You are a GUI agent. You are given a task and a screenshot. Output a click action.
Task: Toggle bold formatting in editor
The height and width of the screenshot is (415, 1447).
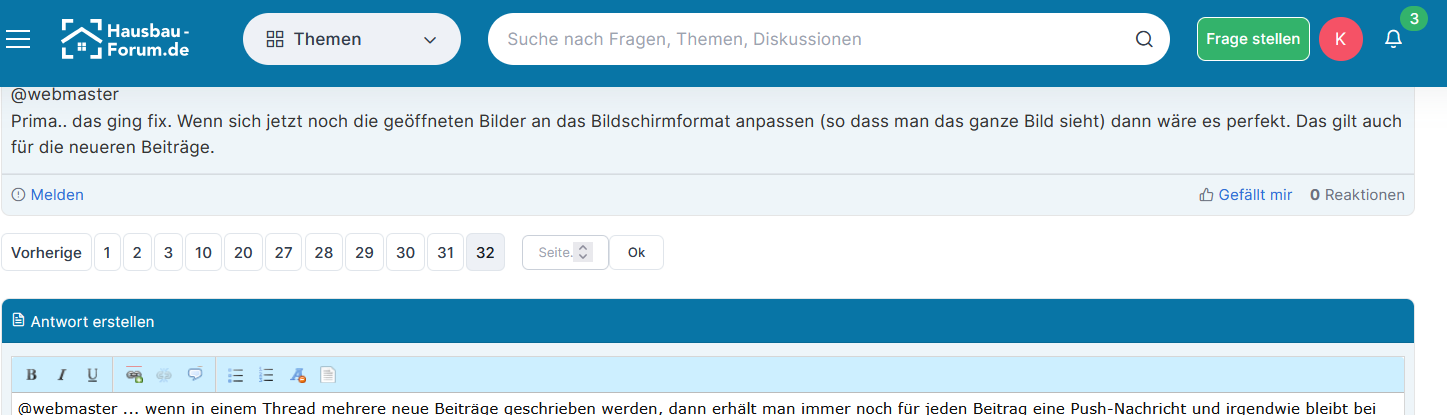pyautogui.click(x=31, y=375)
